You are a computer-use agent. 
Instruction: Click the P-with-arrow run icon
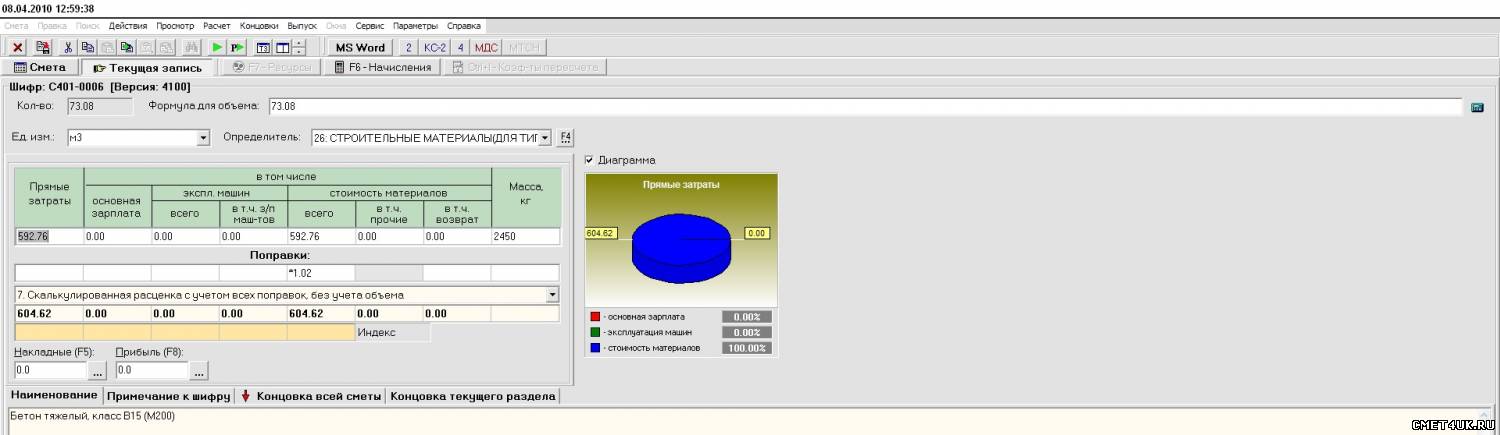[x=237, y=47]
